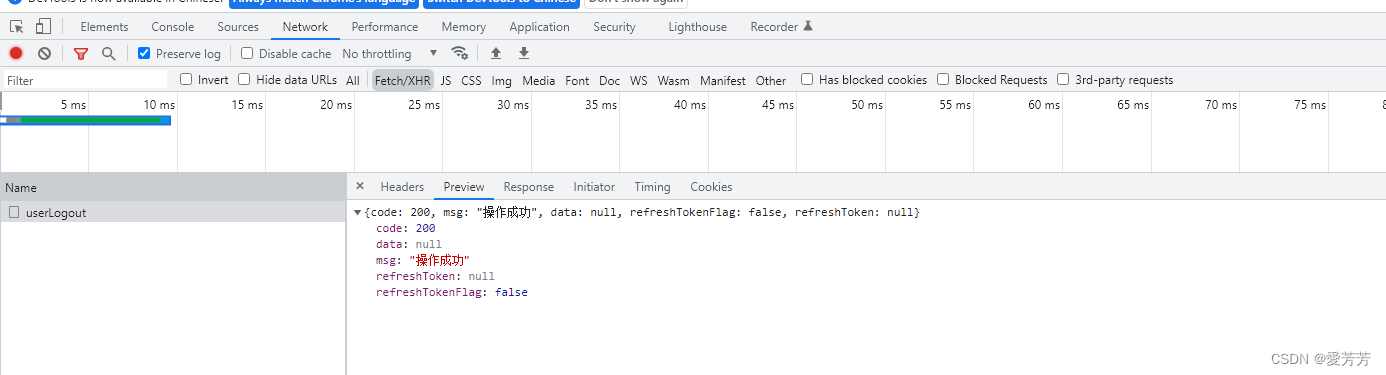This screenshot has height=375, width=1386.
Task: Filter requests by Media
Action: click(x=538, y=80)
